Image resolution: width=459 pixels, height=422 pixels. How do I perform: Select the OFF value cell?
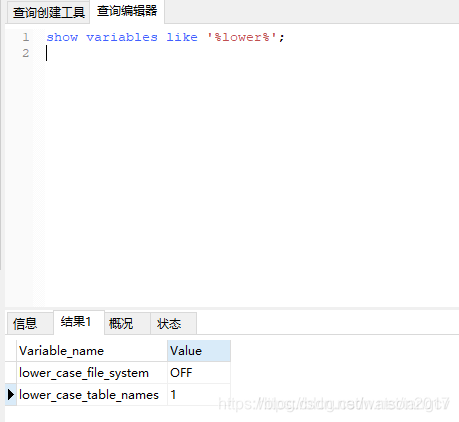(x=199, y=373)
